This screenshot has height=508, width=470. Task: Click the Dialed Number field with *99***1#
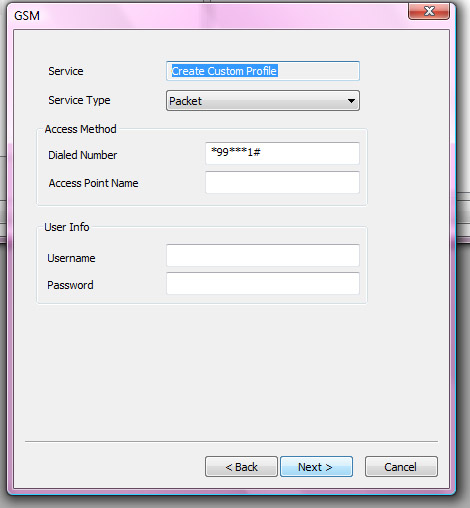(x=282, y=153)
